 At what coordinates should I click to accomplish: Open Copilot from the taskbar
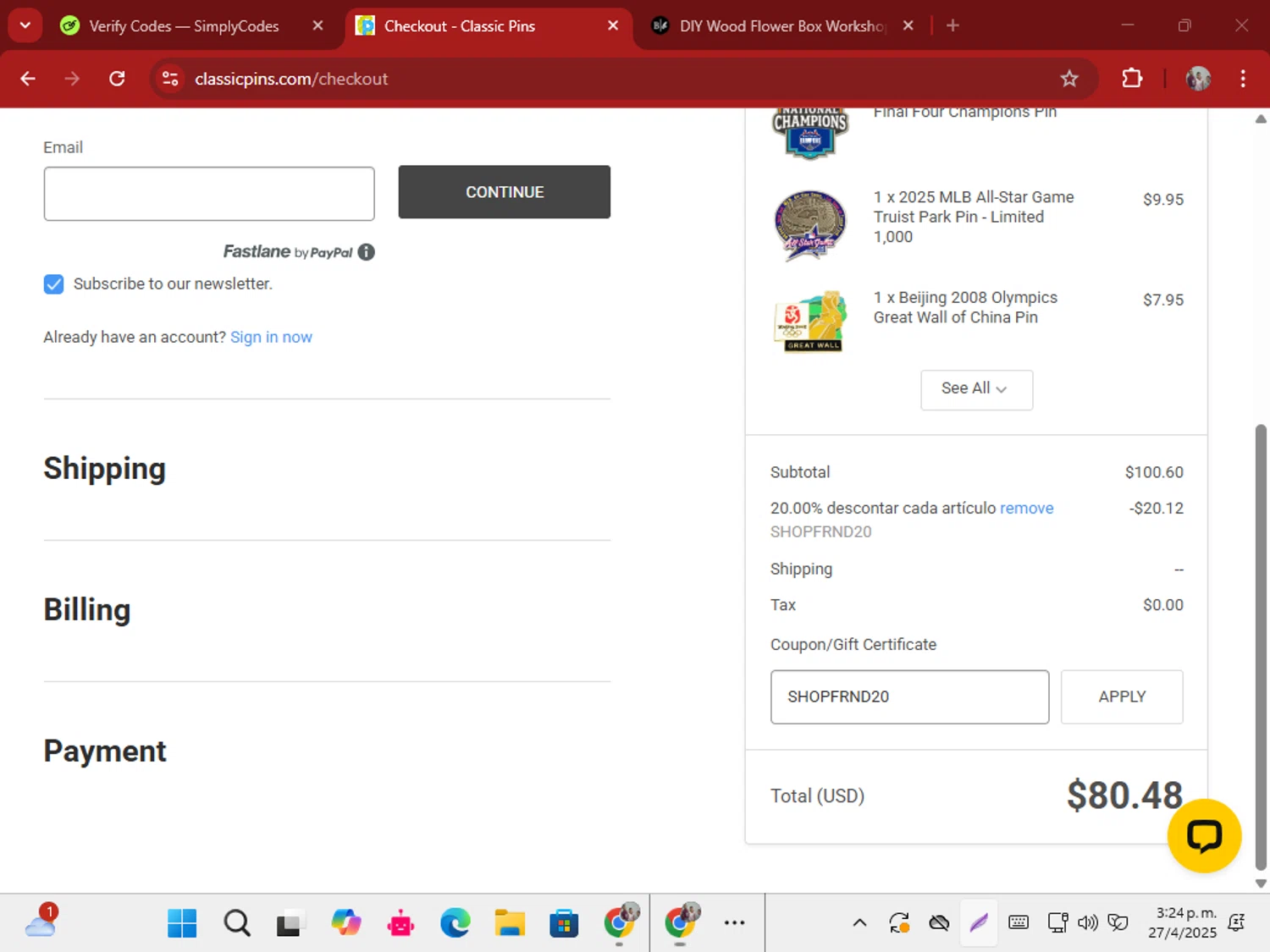click(x=346, y=923)
